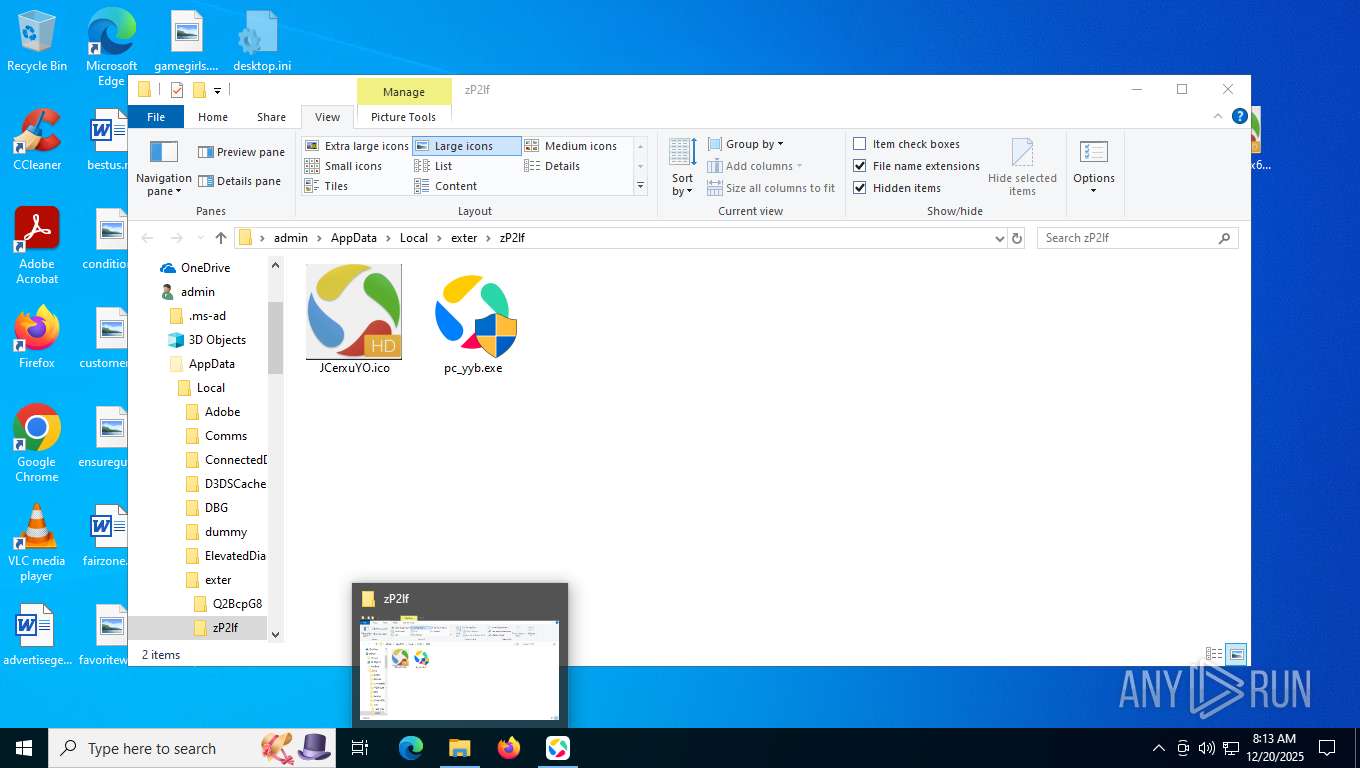Select the View ribbon tab
This screenshot has height=768, width=1360.
pos(327,117)
